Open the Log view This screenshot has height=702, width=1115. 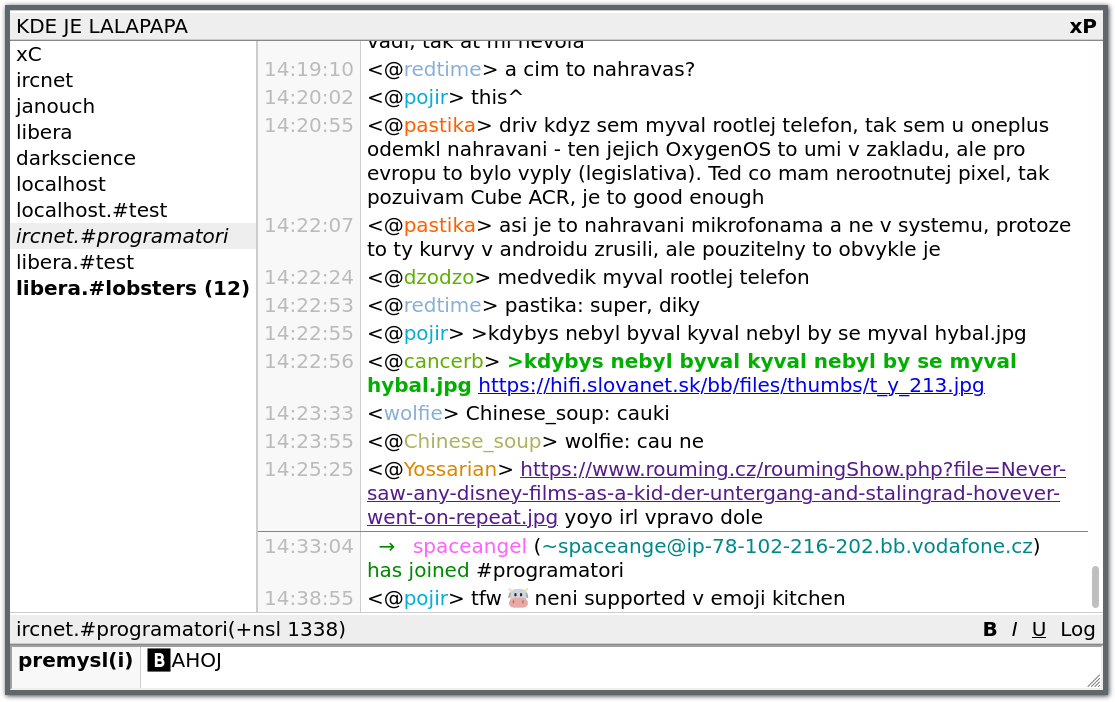(1077, 629)
